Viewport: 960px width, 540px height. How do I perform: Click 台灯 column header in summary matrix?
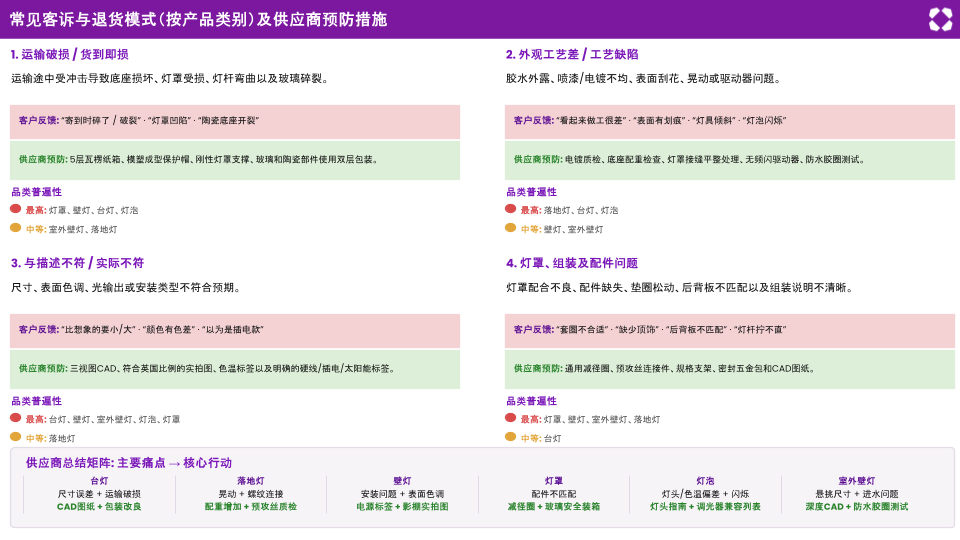(99, 481)
